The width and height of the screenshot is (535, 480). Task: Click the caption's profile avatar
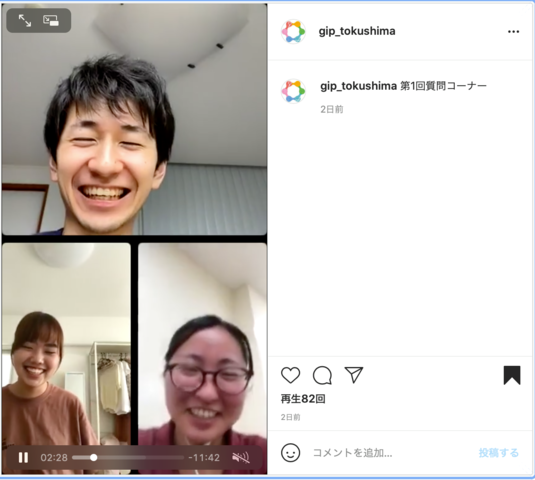[x=293, y=91]
